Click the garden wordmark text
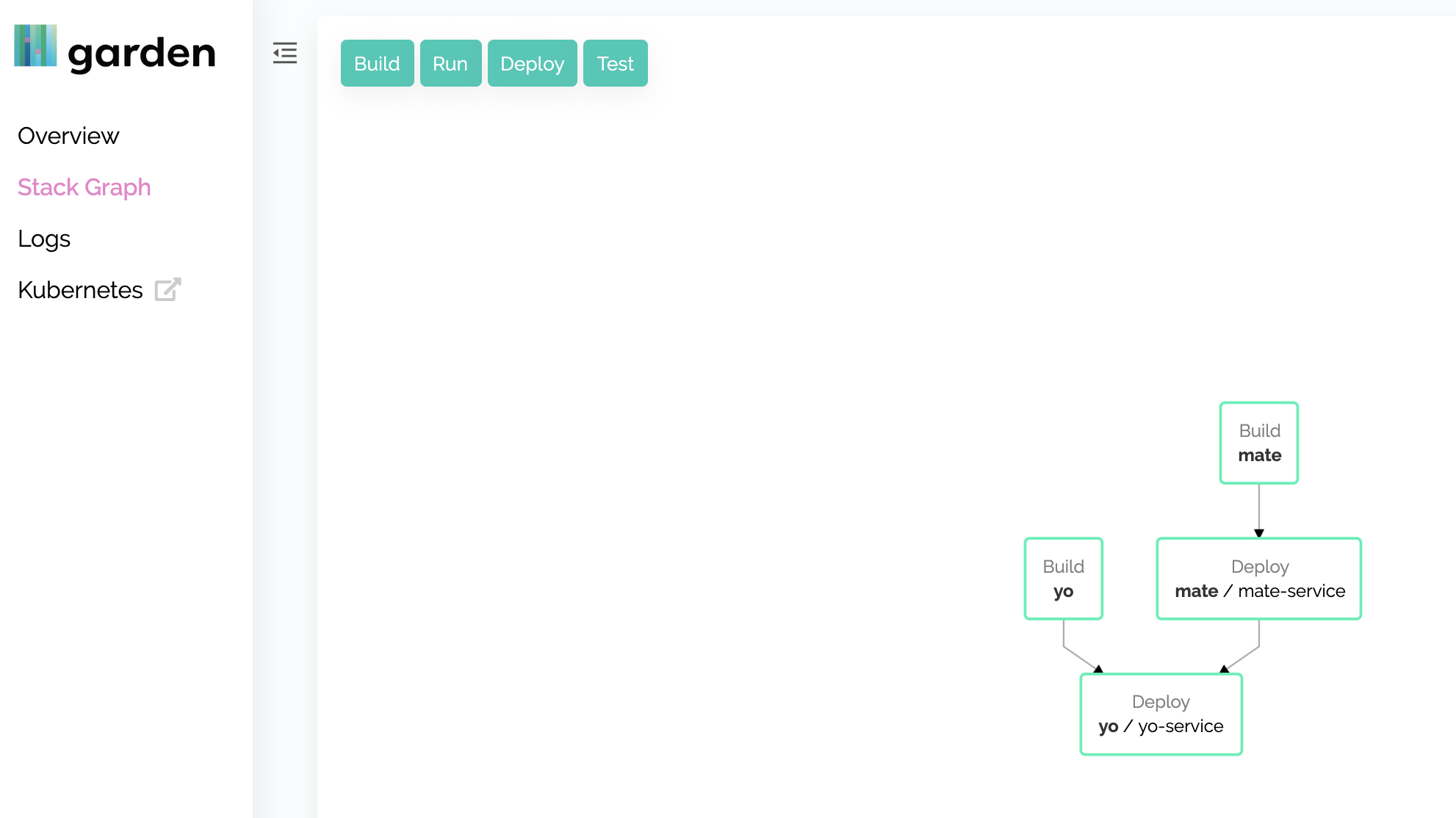The image size is (1456, 818). click(x=142, y=54)
